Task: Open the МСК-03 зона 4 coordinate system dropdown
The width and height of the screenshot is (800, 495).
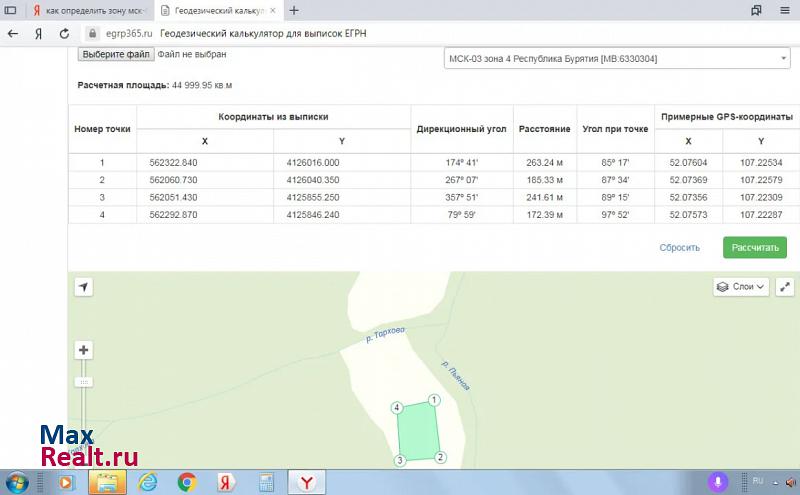Action: 616,59
